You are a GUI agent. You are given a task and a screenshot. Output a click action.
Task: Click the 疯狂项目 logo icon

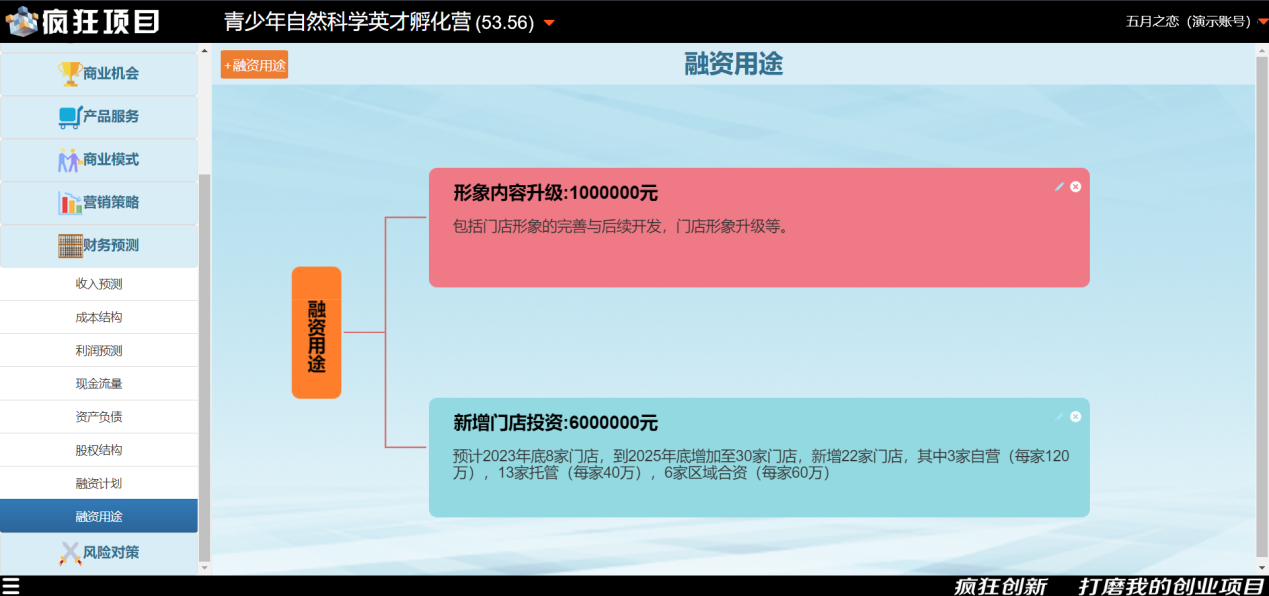(22, 21)
